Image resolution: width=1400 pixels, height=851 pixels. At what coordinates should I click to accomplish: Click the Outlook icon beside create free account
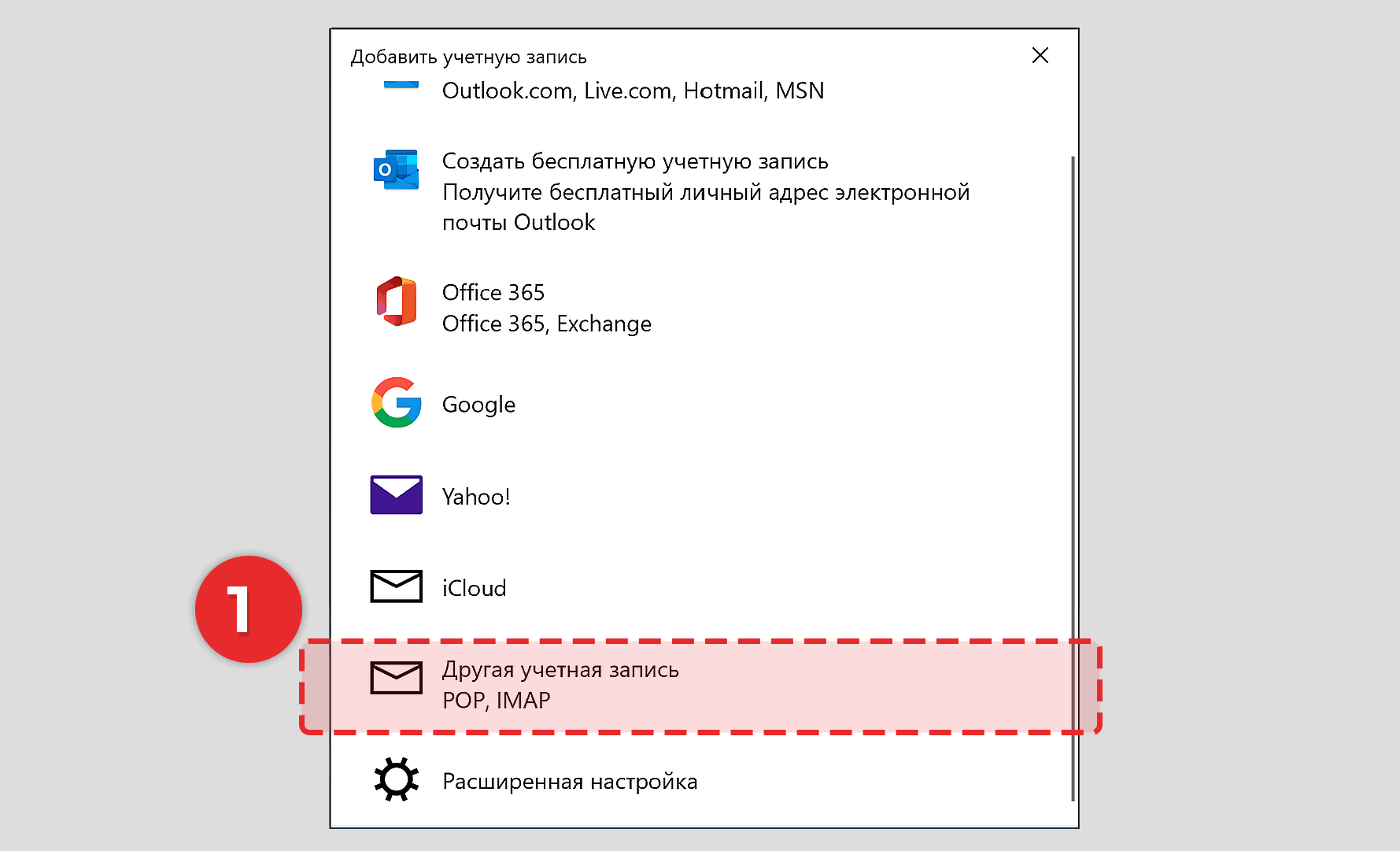coord(396,170)
